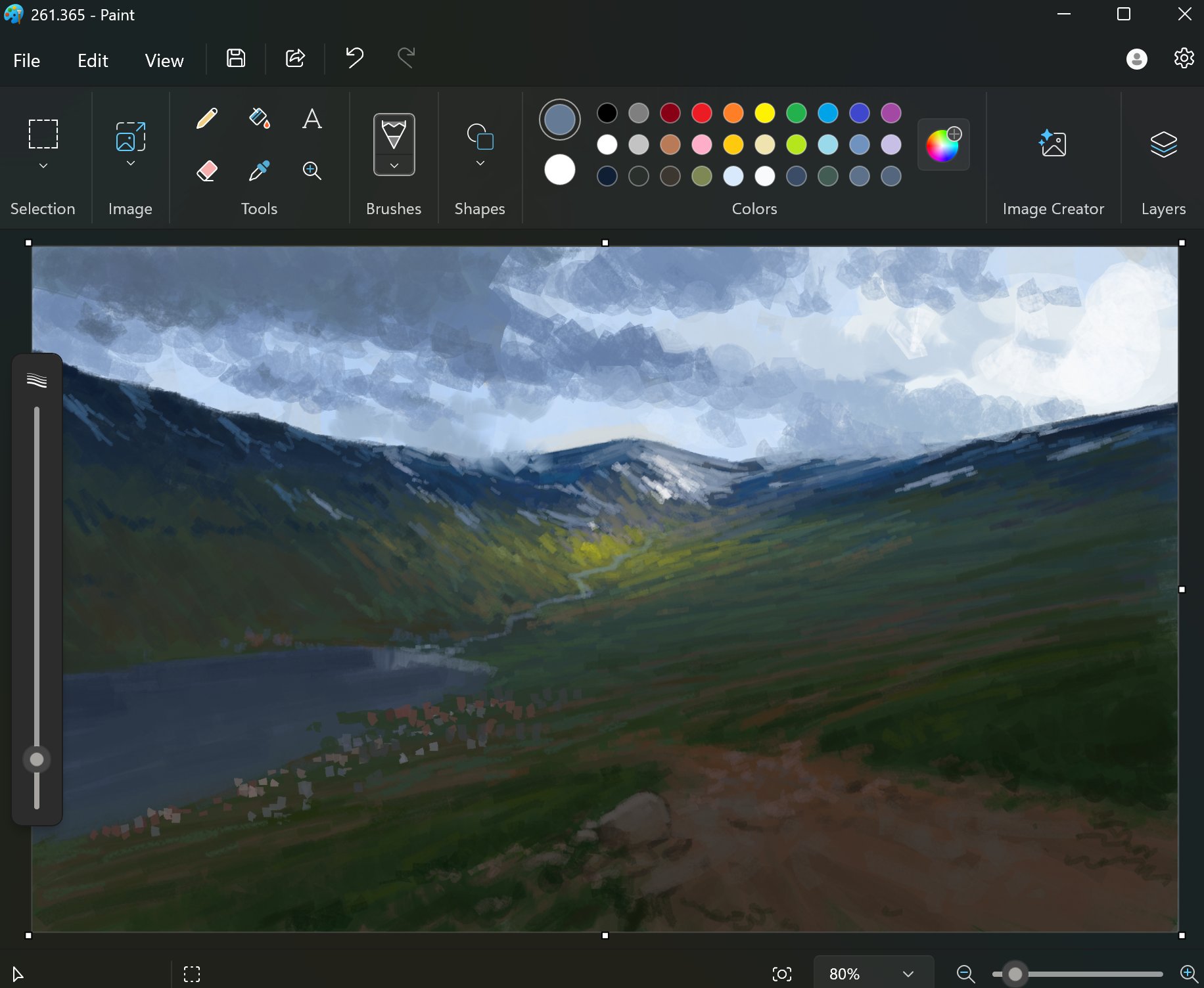
Task: Open the Image resize tool
Action: (x=130, y=136)
